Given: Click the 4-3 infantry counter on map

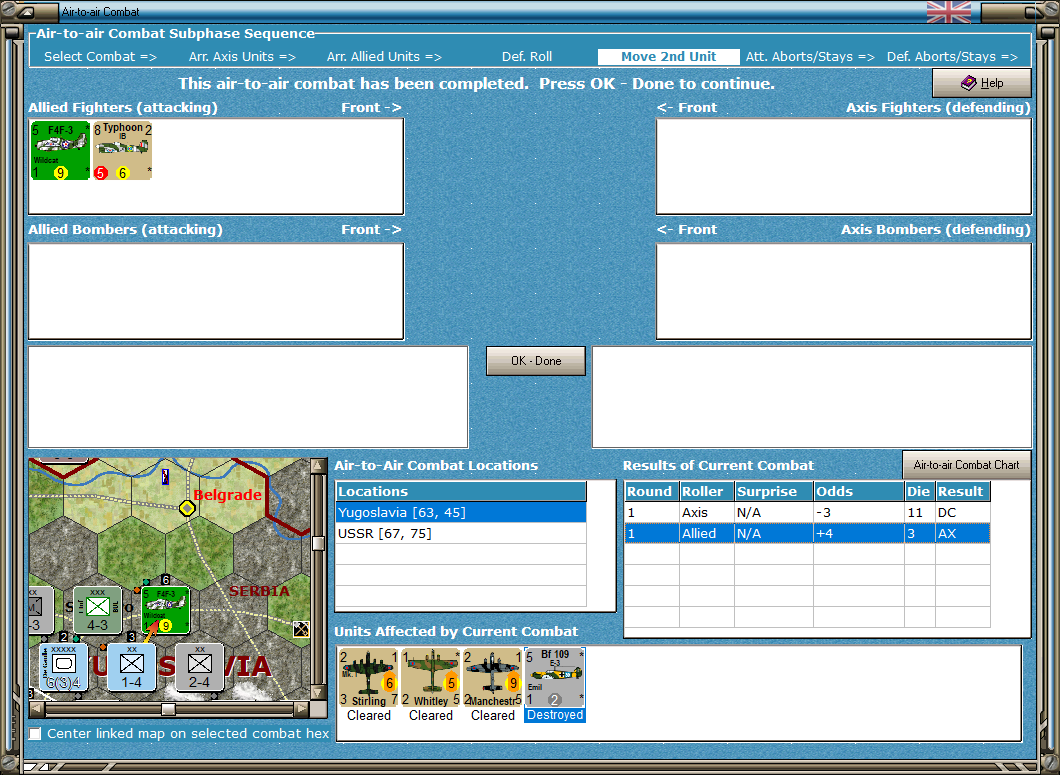Looking at the screenshot, I should 97,610.
